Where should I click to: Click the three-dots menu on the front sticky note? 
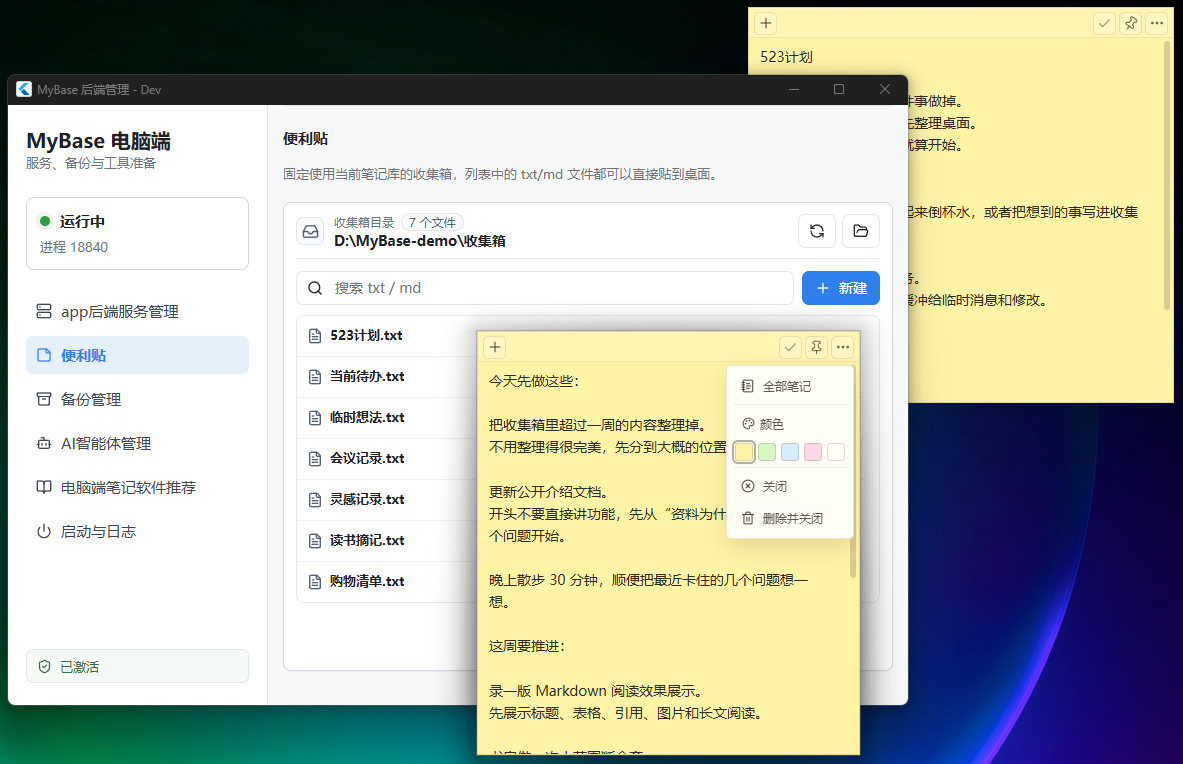click(843, 347)
